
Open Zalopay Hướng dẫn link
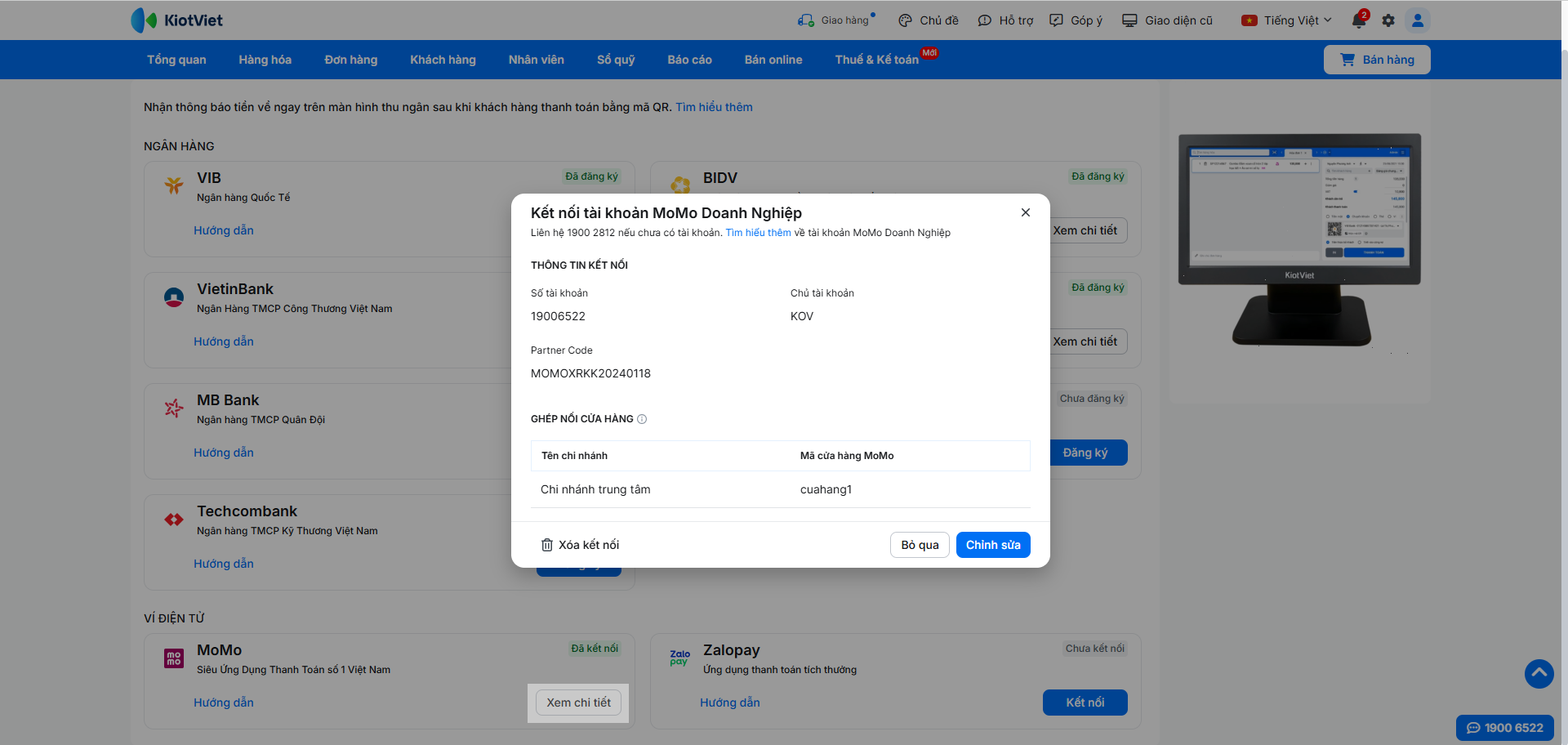pos(730,703)
